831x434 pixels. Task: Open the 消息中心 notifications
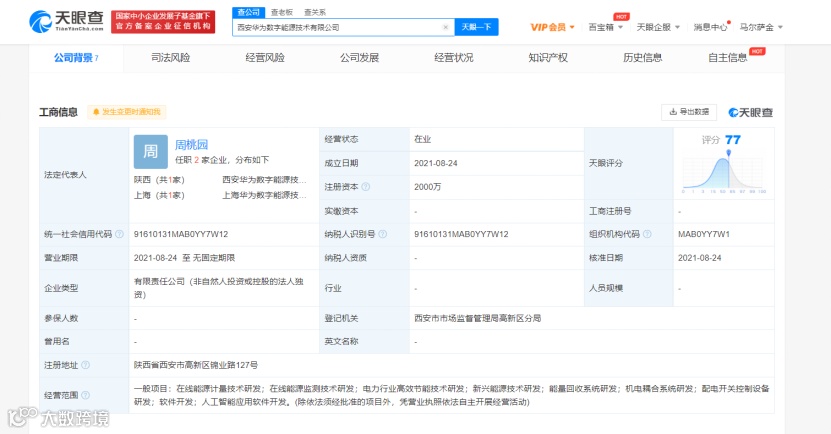point(711,27)
